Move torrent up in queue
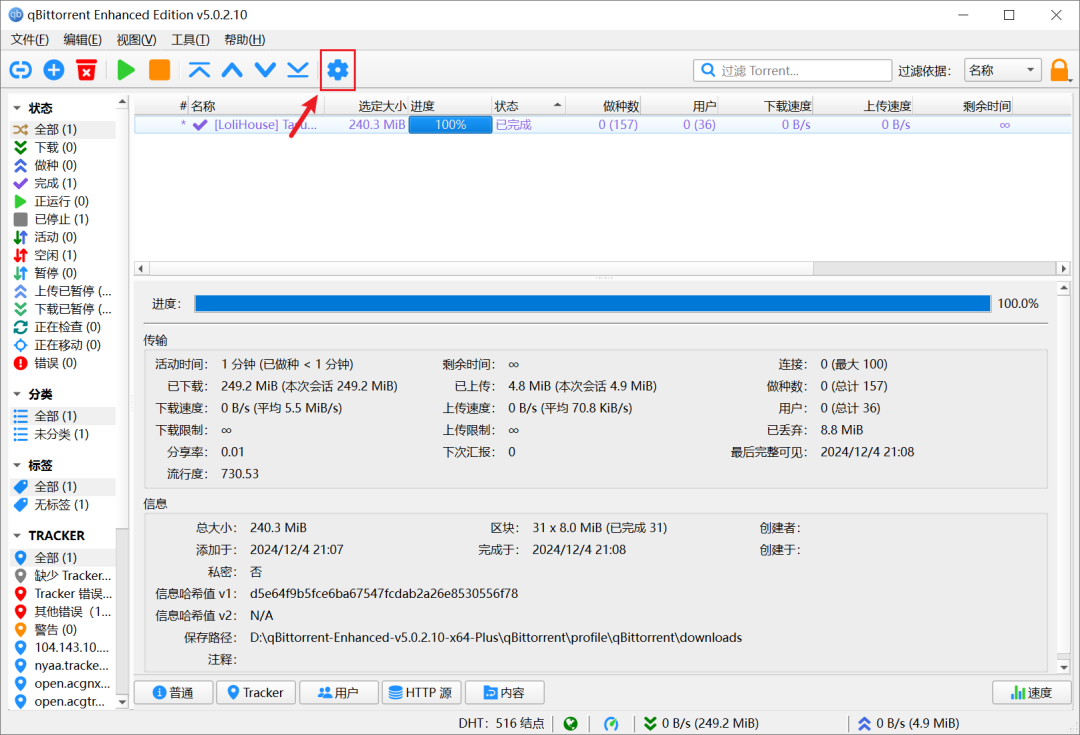1080x735 pixels. point(232,70)
